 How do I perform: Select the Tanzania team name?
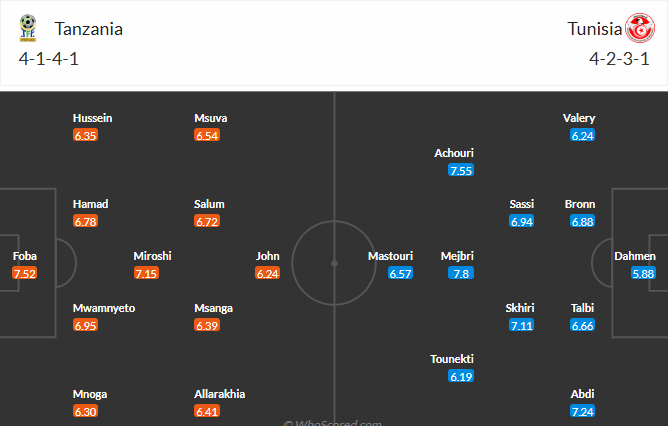pos(89,29)
